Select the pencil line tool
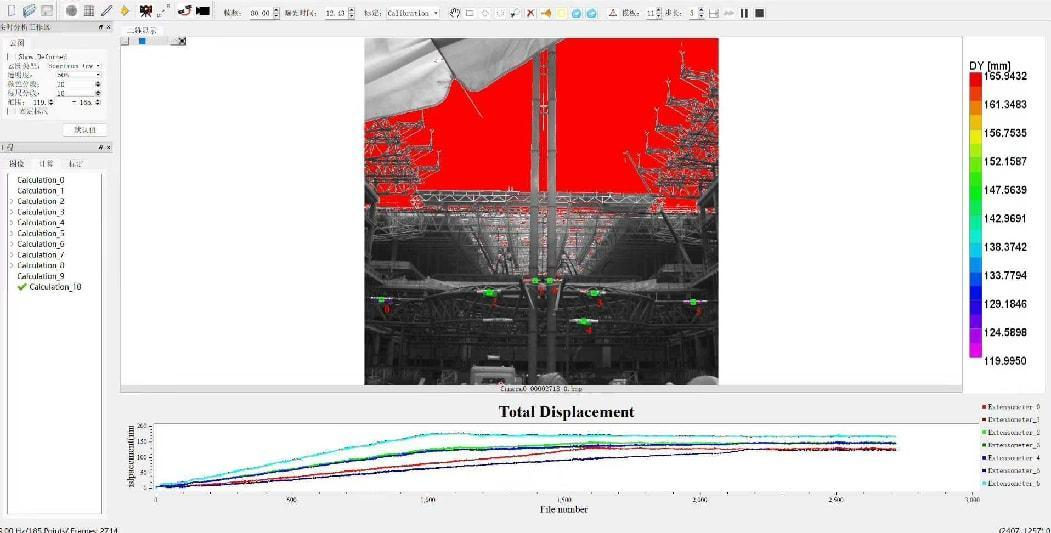This screenshot has width=1051, height=533. pos(107,11)
